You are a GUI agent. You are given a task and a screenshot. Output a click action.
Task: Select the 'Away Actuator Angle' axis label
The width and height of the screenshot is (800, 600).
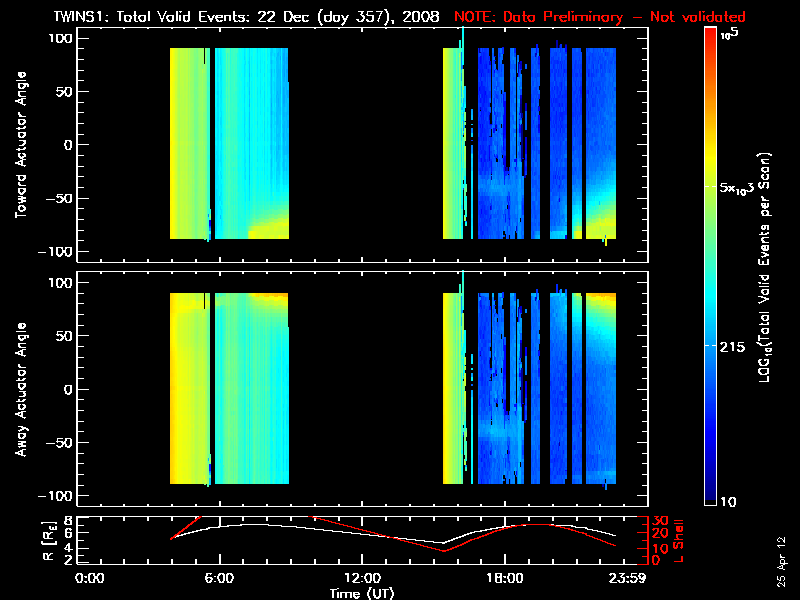(x=20, y=389)
